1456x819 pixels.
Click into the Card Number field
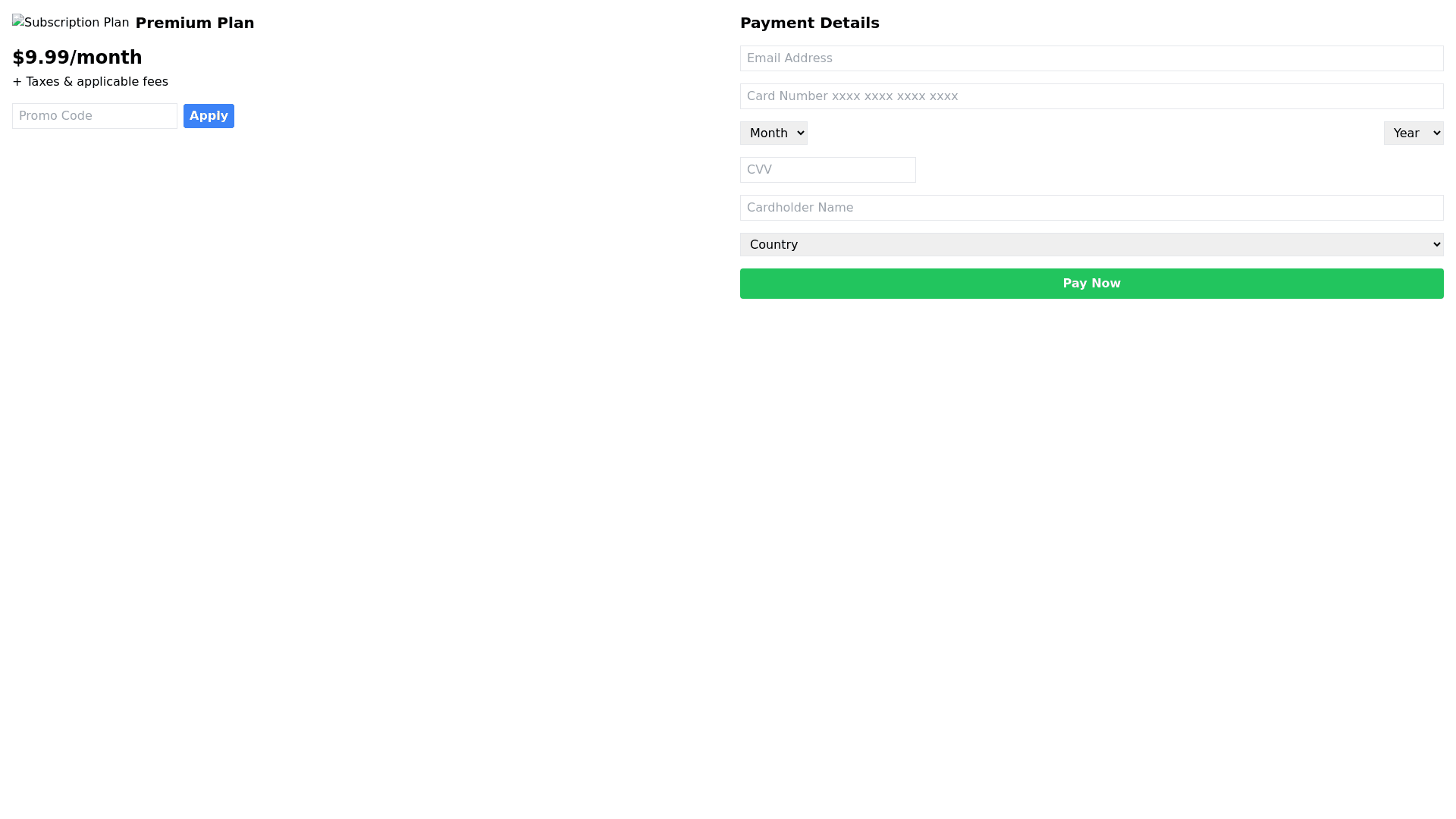(1091, 96)
